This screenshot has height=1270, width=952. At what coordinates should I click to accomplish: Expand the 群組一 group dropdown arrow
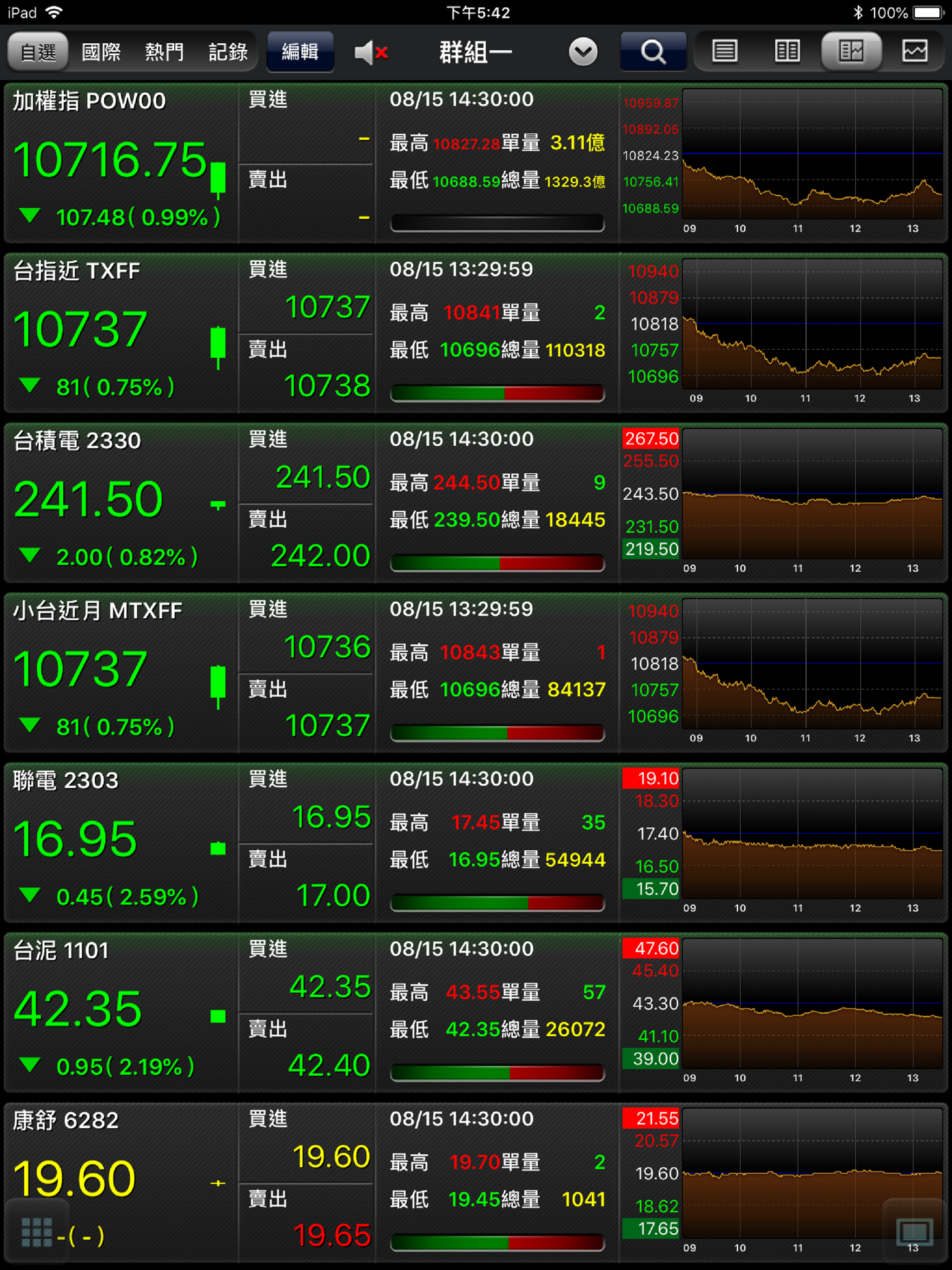(x=583, y=52)
